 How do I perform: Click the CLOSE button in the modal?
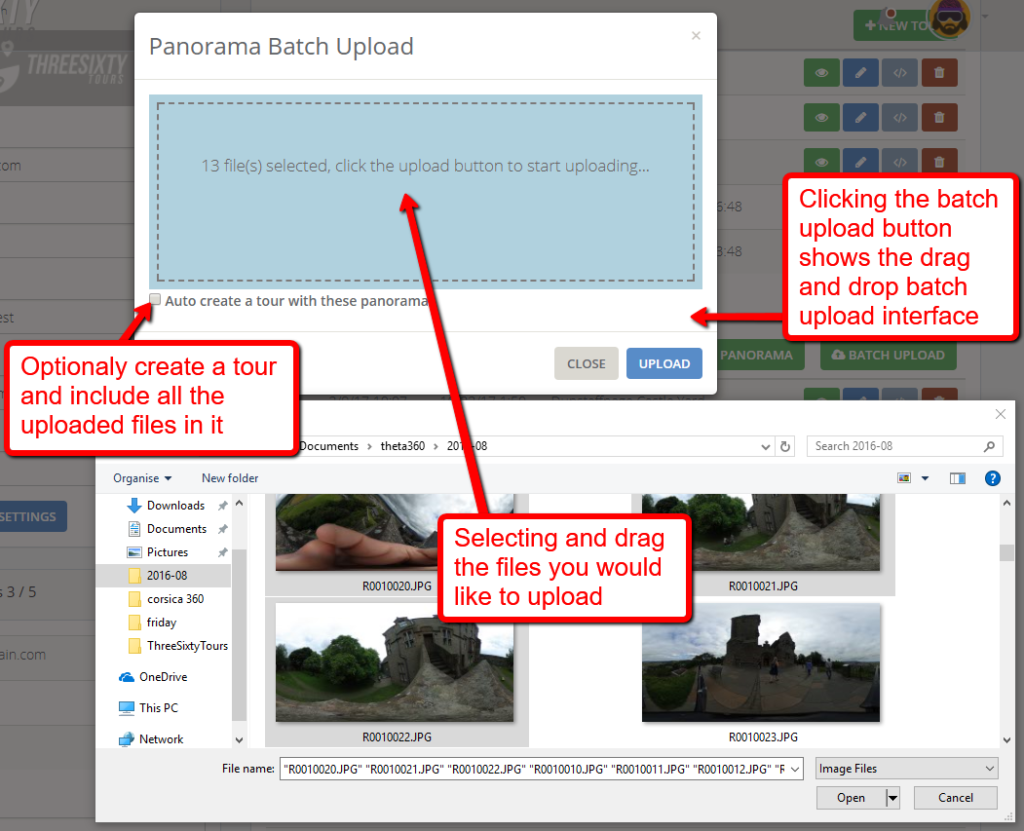(586, 364)
